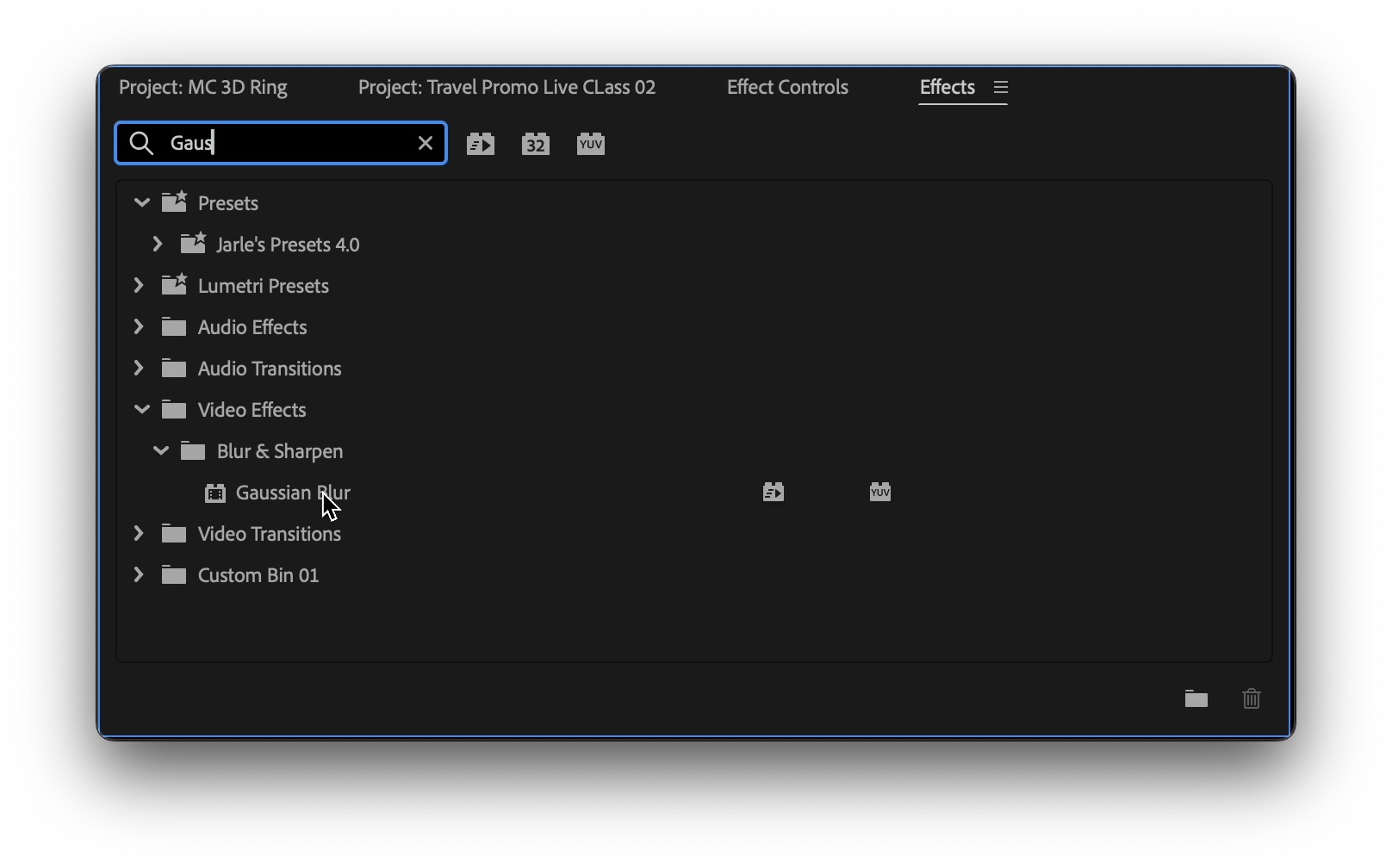Click the Custom Bin 01 folder icon
This screenshot has height=868, width=1392.
(x=174, y=575)
